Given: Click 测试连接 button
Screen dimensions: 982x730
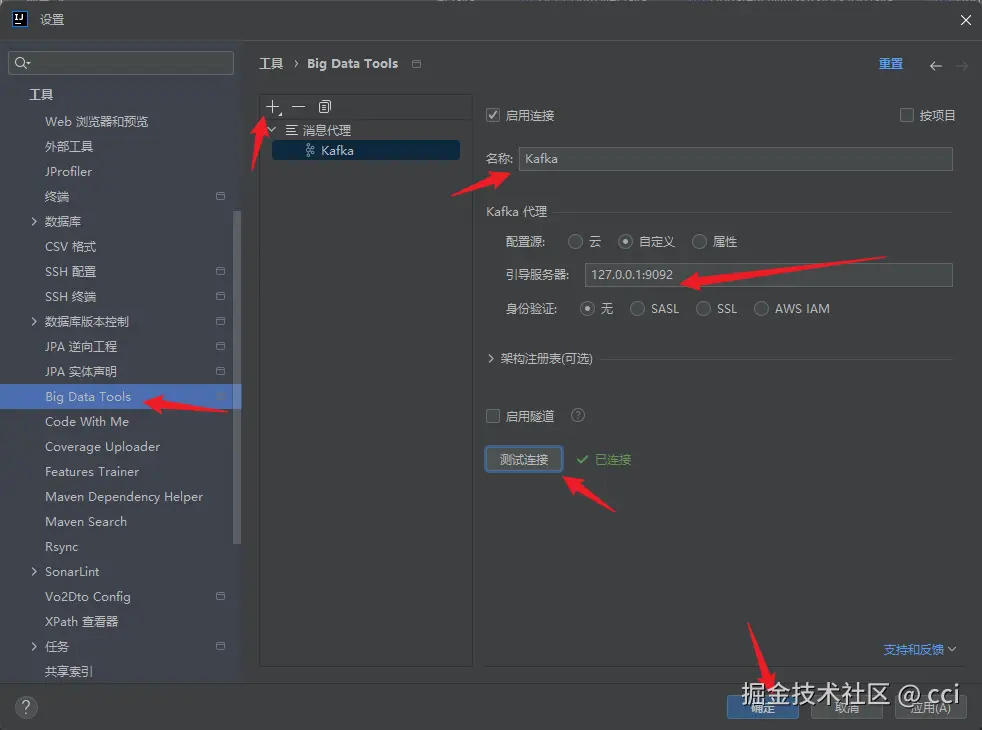Looking at the screenshot, I should pos(524,459).
